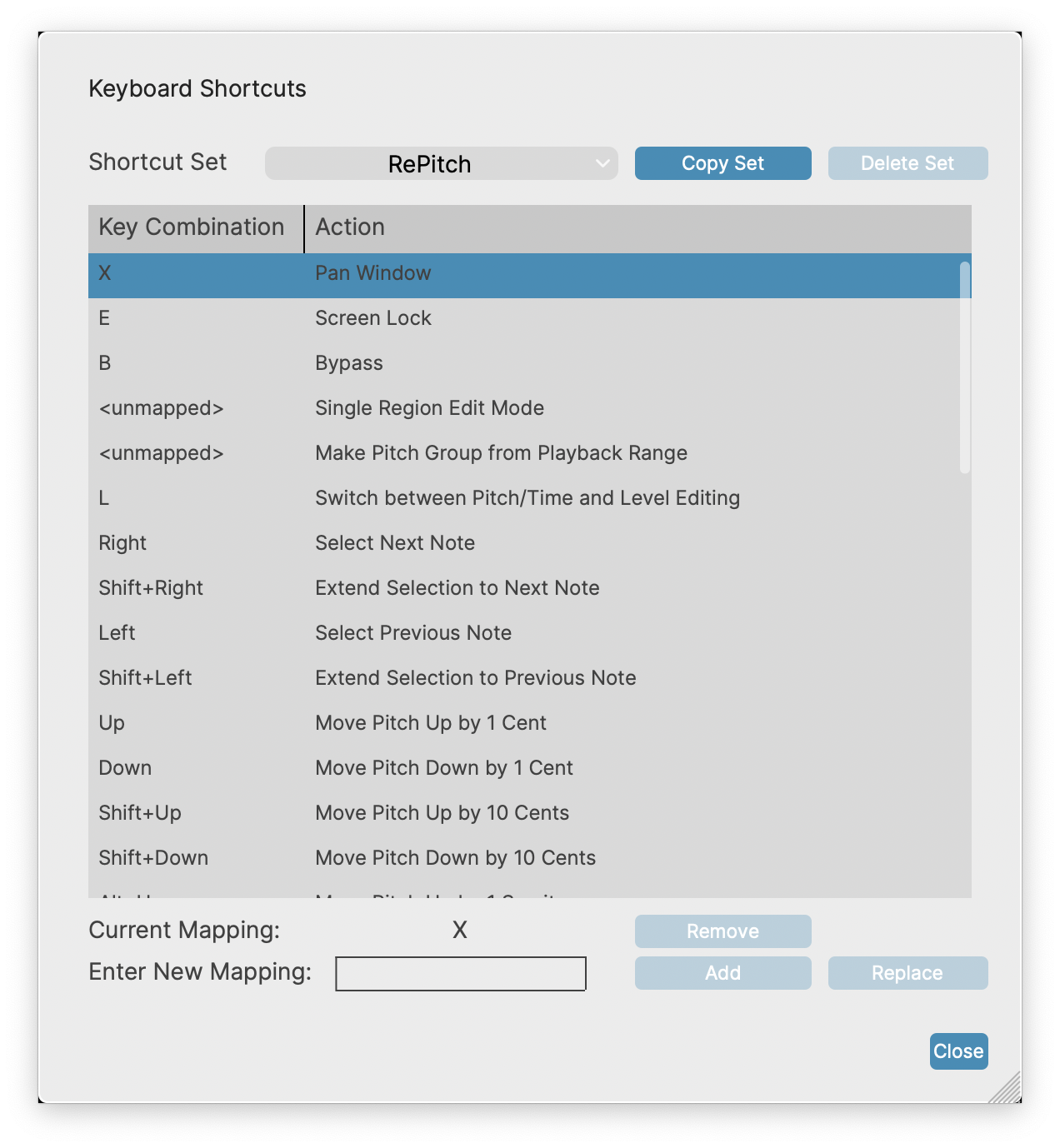Click the Key Combination column header

click(192, 227)
